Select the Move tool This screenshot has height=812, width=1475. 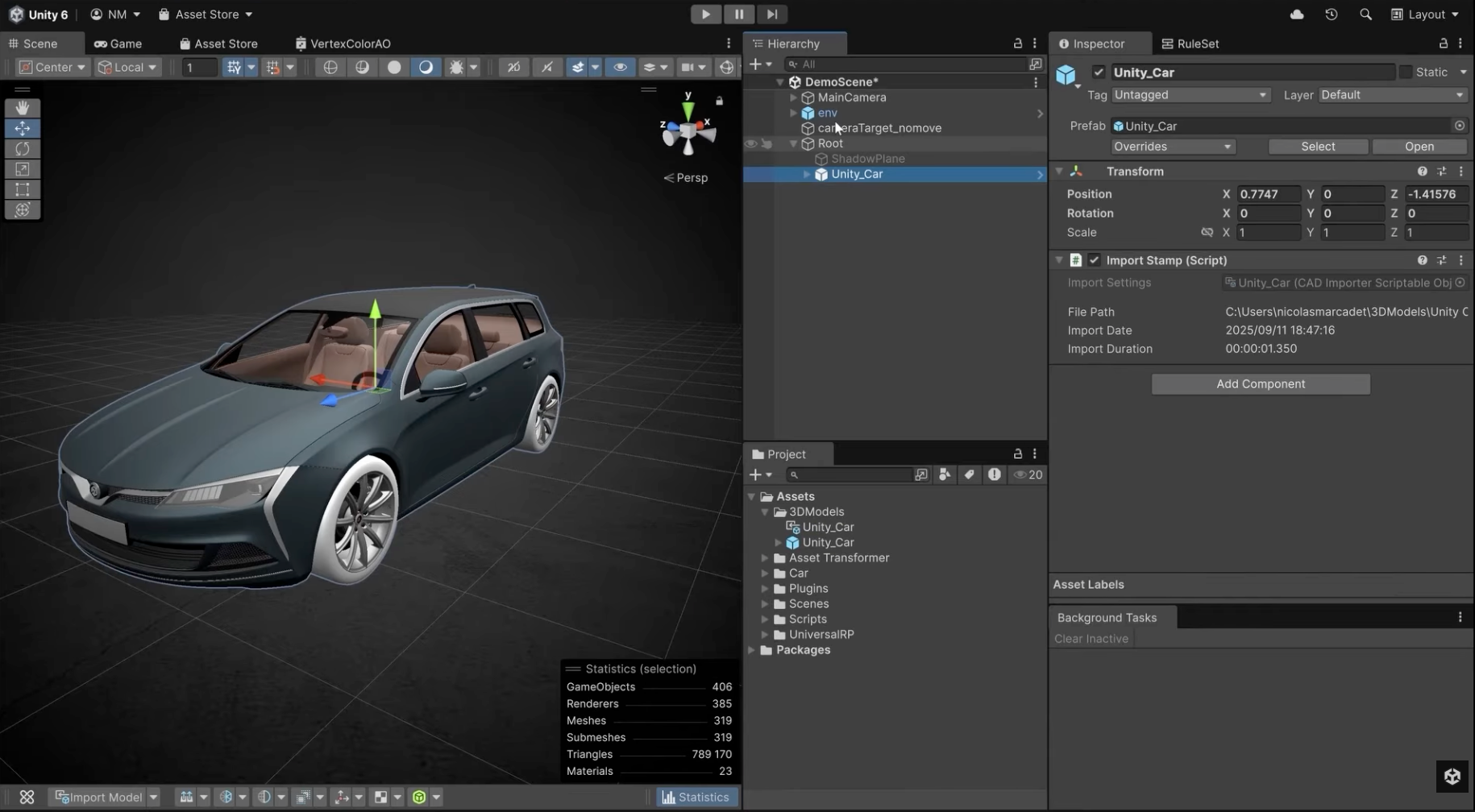coord(23,128)
